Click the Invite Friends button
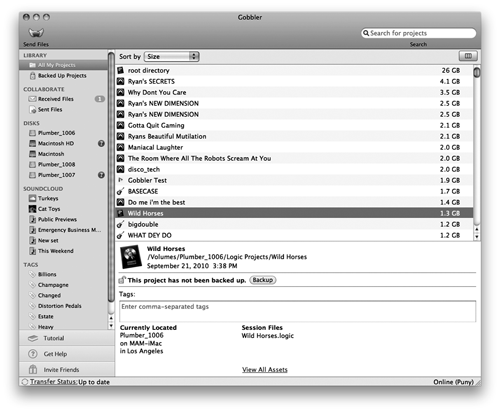The height and width of the screenshot is (412, 500). tap(67, 369)
